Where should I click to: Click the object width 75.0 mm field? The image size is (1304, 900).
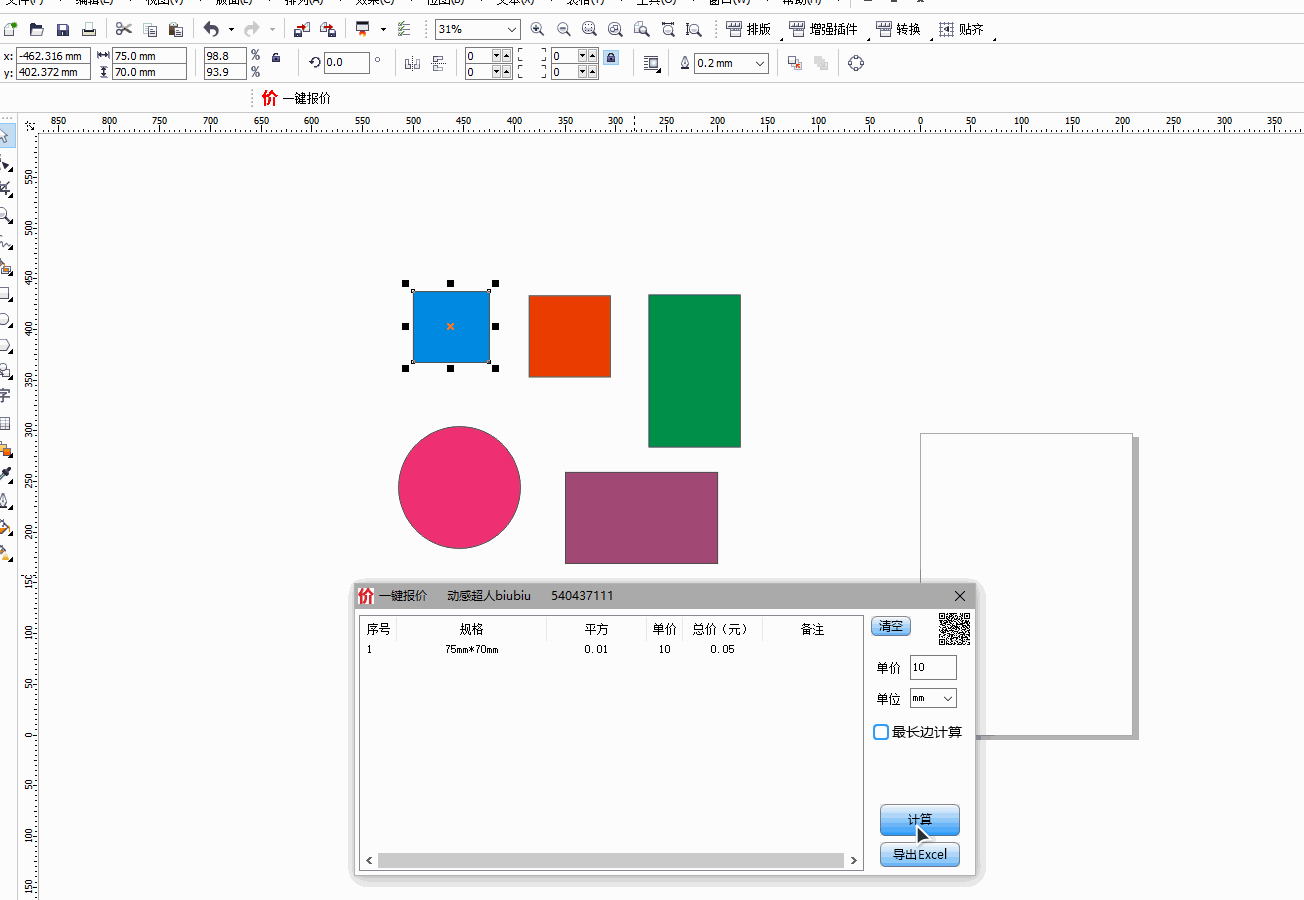(x=149, y=56)
